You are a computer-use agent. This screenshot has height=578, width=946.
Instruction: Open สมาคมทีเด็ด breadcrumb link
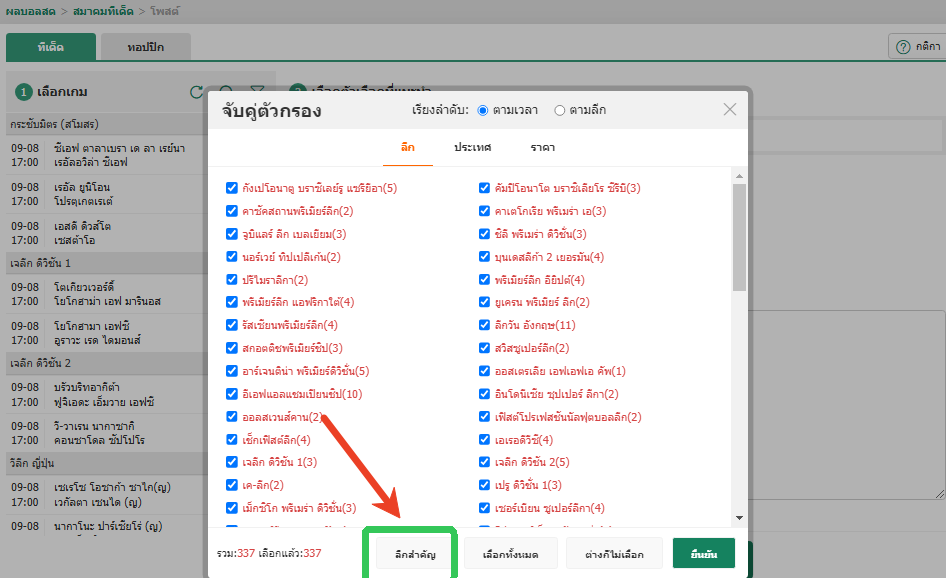pyautogui.click(x=103, y=11)
